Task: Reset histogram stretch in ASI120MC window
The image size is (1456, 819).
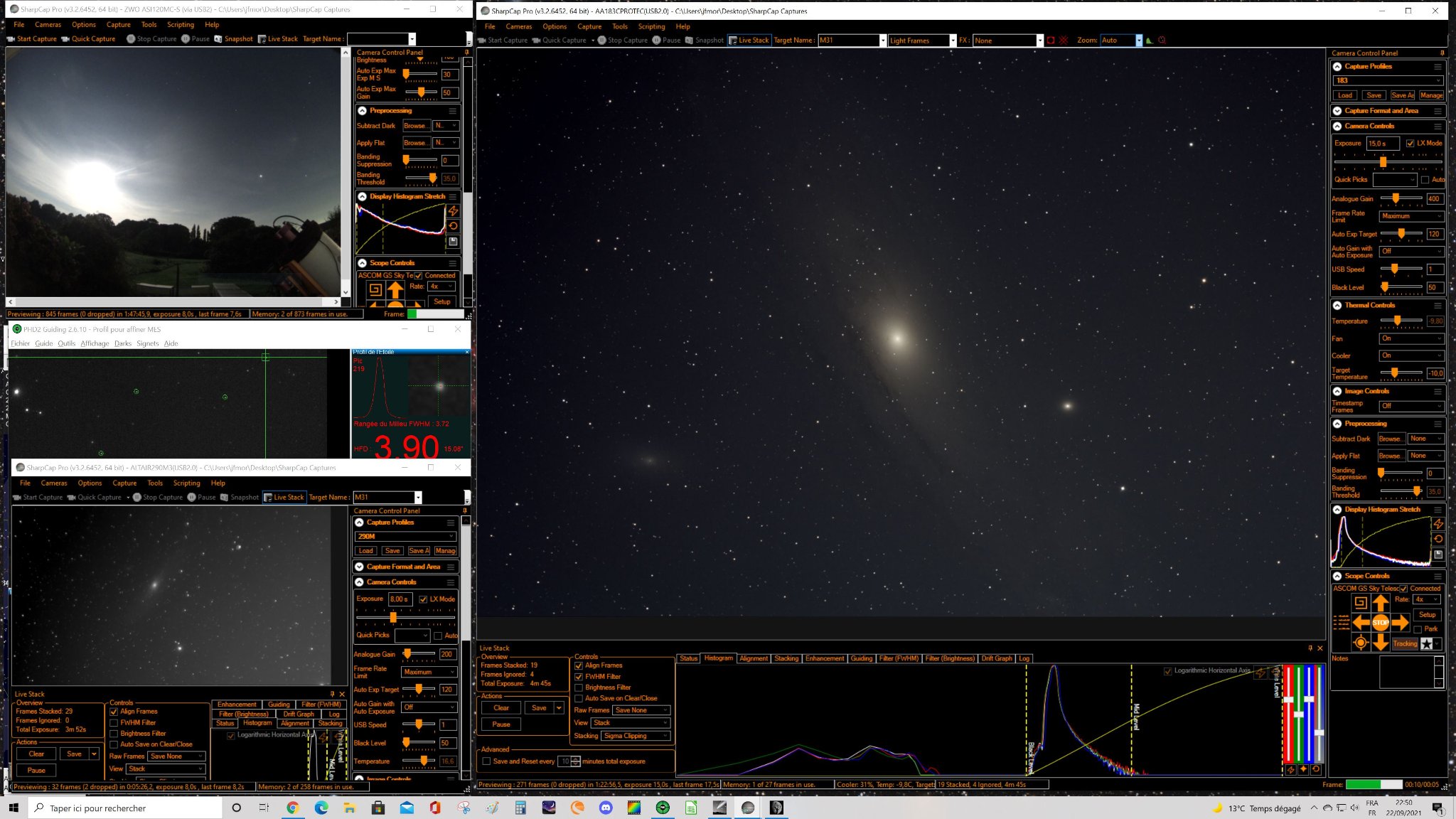Action: click(x=453, y=226)
